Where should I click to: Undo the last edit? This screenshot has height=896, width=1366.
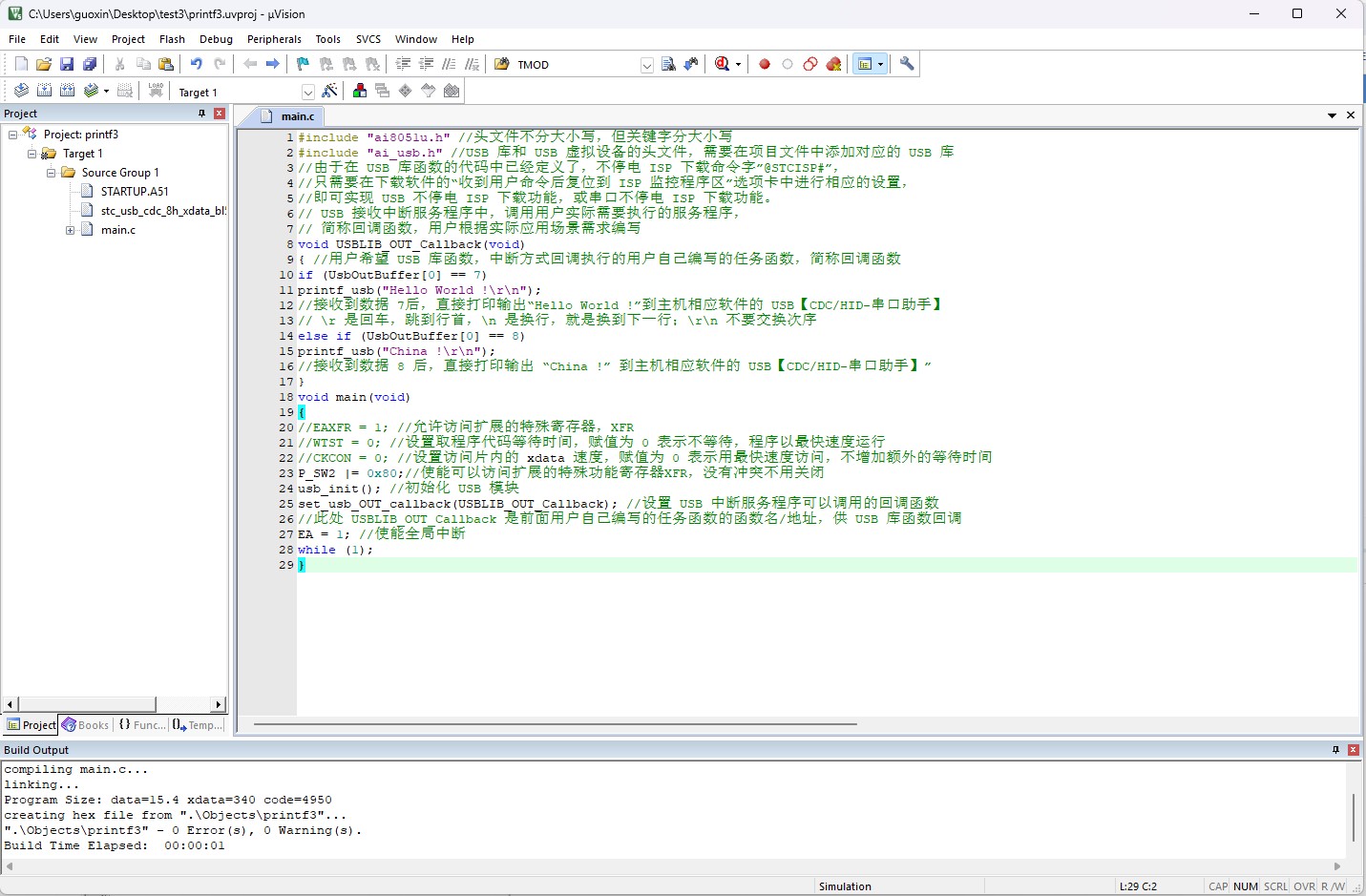click(x=197, y=64)
